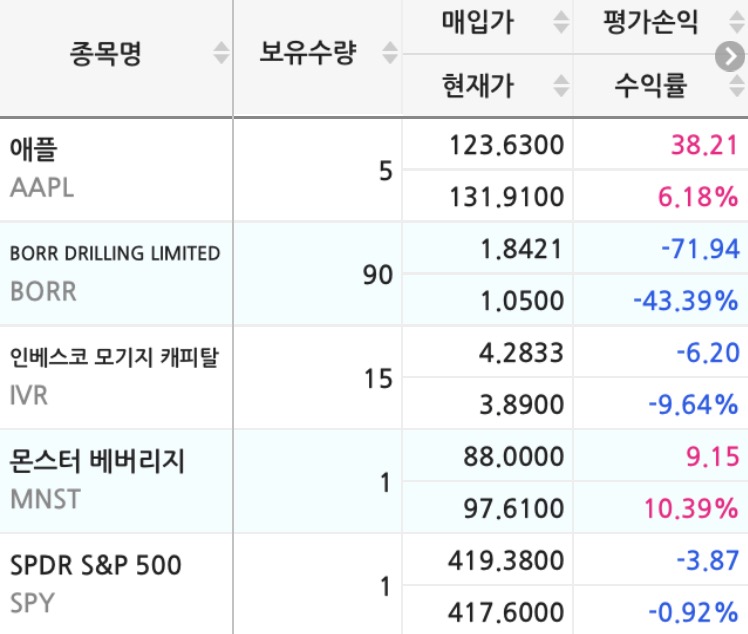The width and height of the screenshot is (748, 634).
Task: Sort by 수익률 column sort arrows
Action: 737,86
